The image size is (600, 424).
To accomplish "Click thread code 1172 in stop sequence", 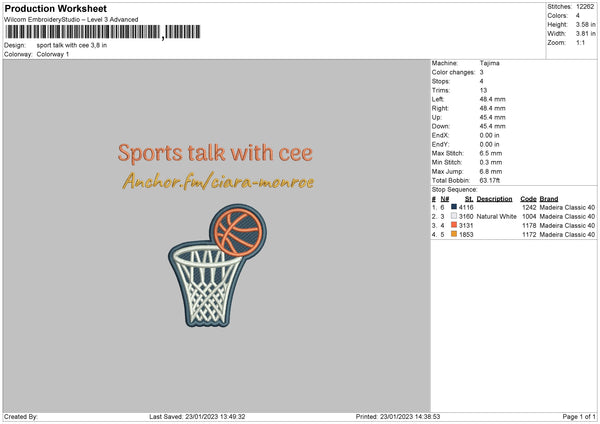I will coord(529,235).
